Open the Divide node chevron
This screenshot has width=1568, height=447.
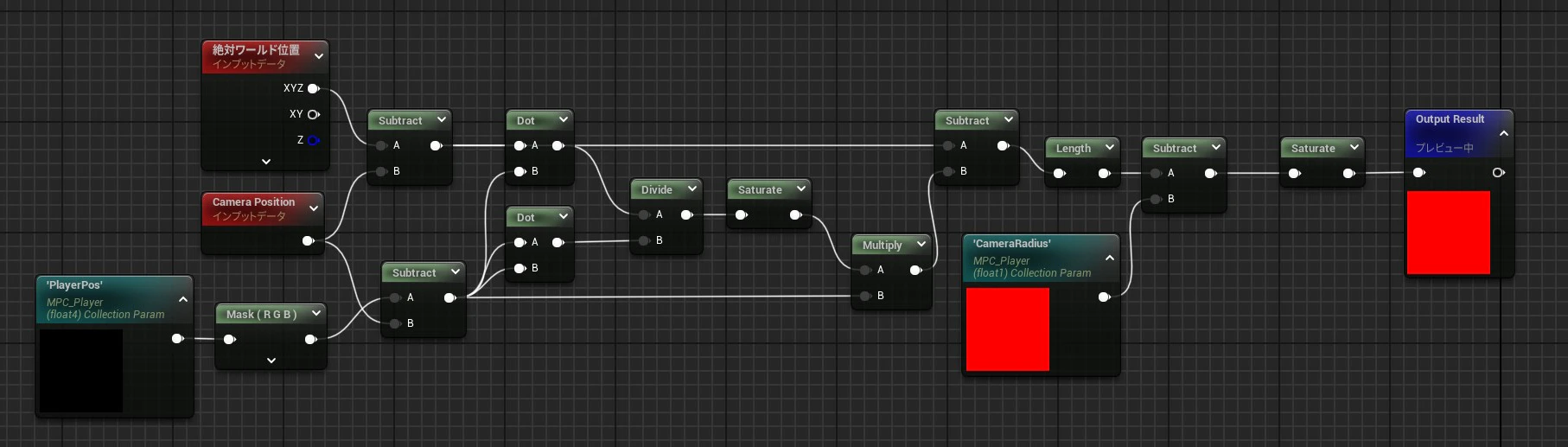coord(692,188)
